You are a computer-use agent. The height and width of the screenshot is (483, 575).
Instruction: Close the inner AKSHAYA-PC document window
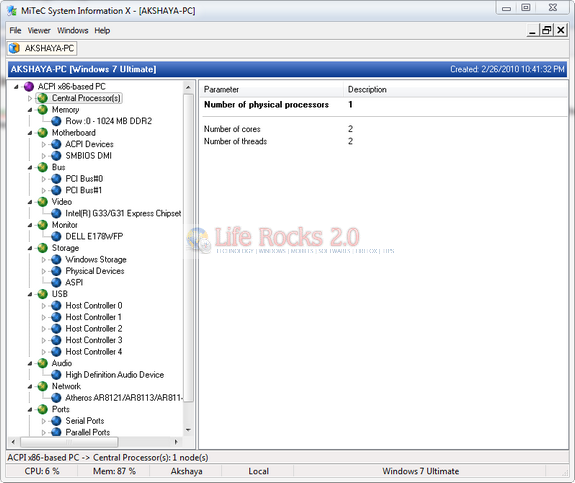coord(560,30)
